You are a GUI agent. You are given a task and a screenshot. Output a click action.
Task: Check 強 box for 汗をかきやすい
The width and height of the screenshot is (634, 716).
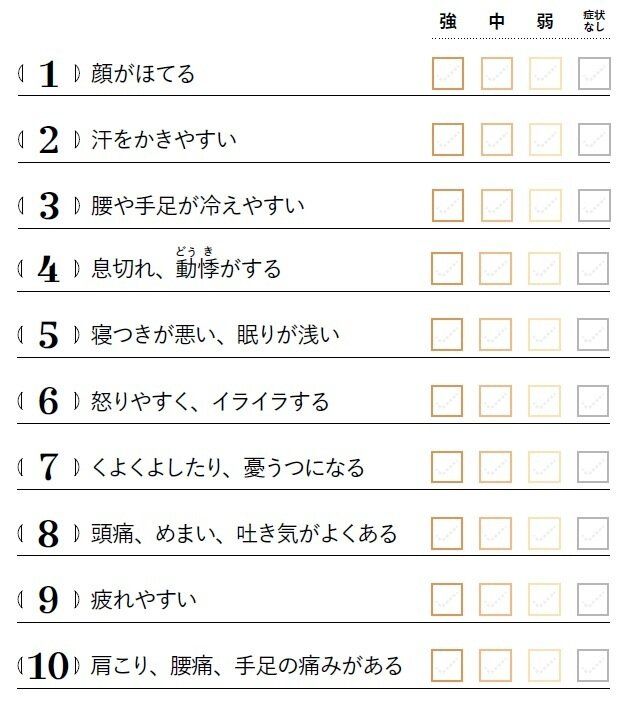tap(448, 139)
